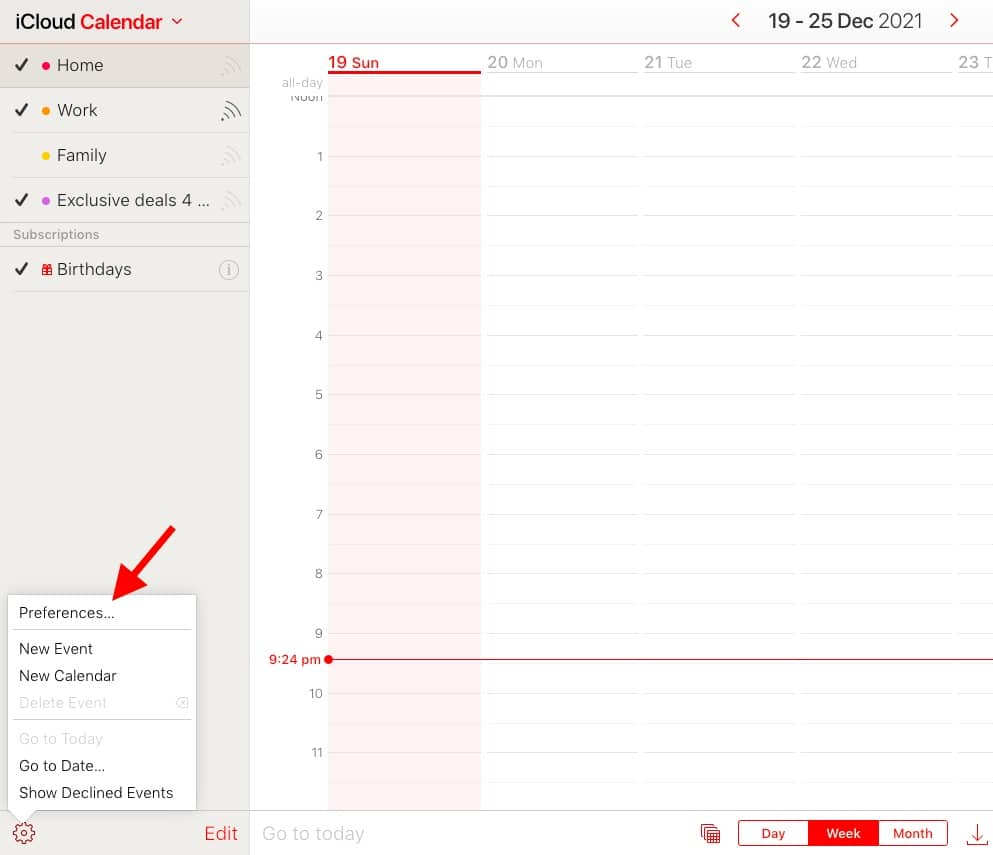Click the Edit button in sidebar

pyautogui.click(x=221, y=833)
